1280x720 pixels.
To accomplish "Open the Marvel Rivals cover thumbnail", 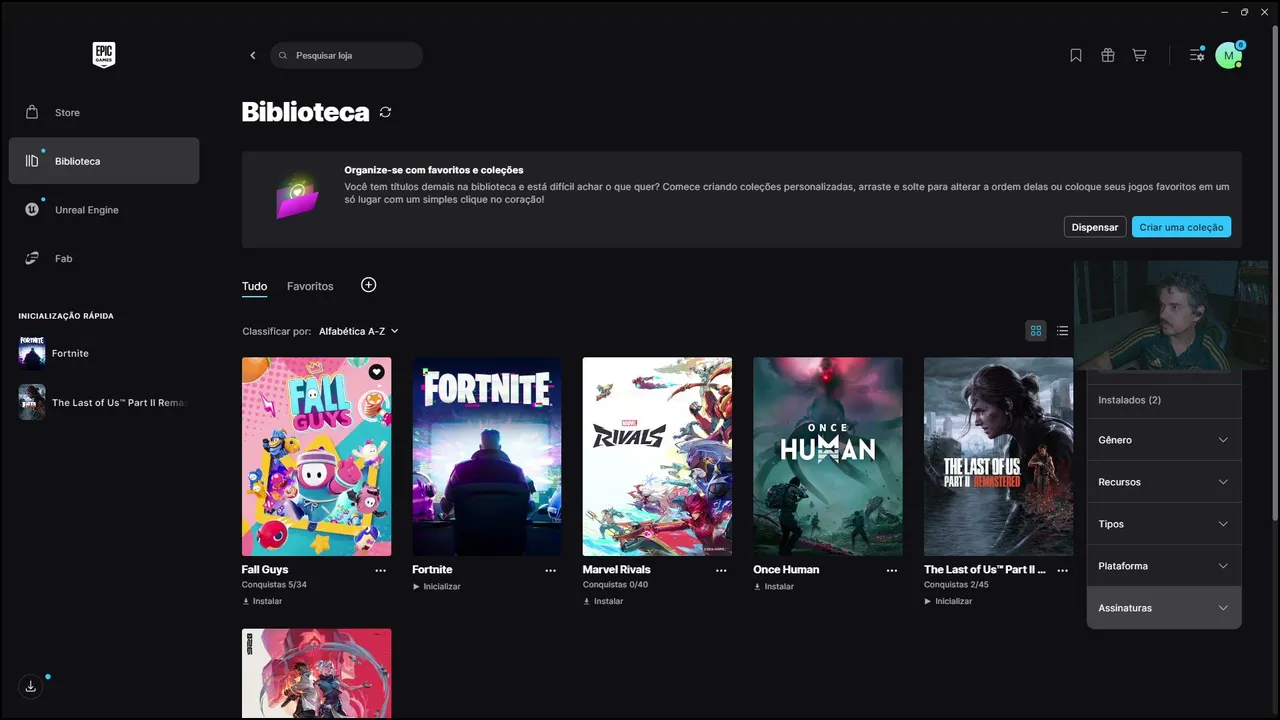I will [657, 456].
